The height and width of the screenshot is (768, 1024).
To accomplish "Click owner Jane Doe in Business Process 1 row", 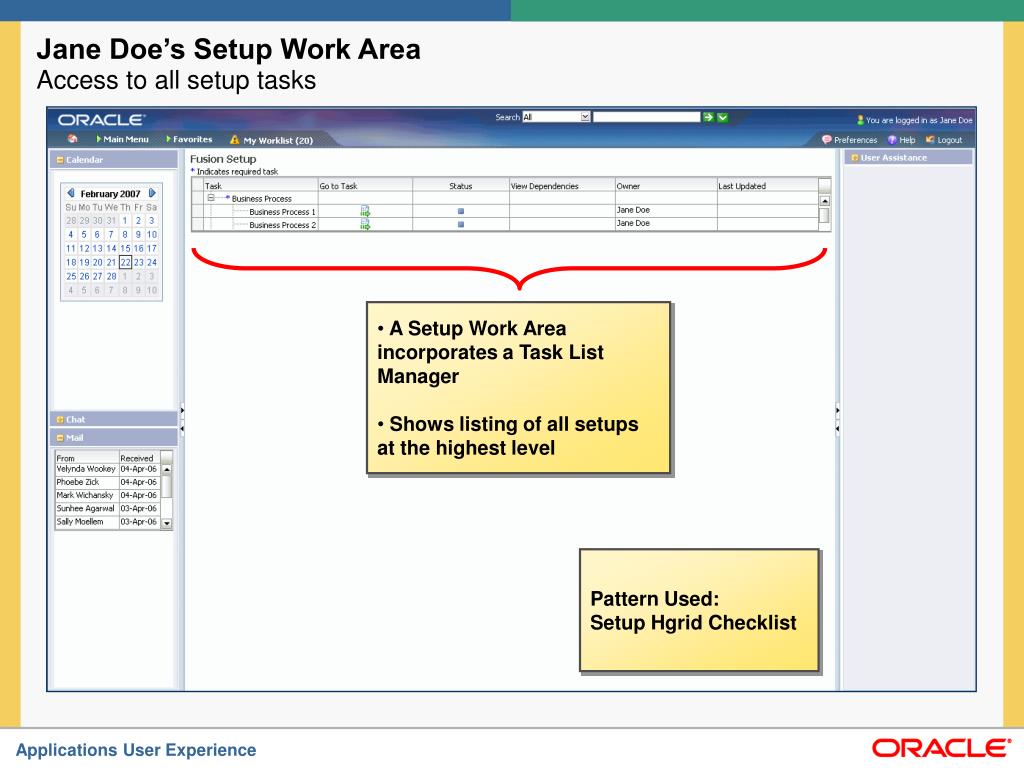I will coord(633,210).
